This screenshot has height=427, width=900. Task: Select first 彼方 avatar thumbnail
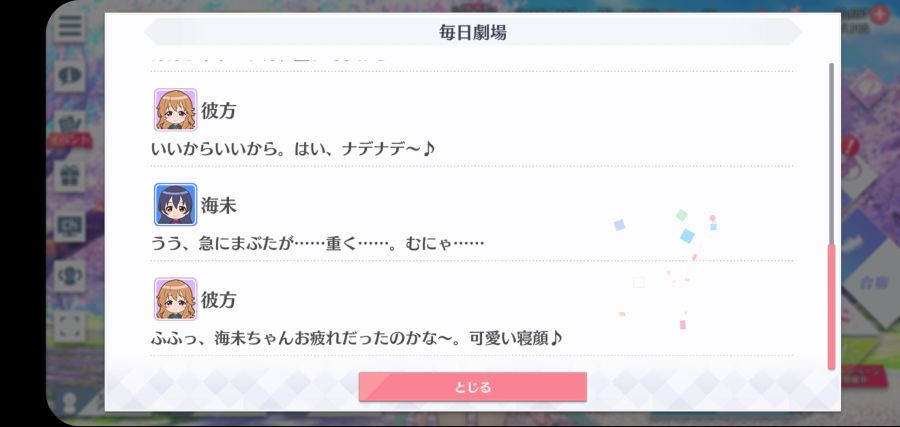(175, 110)
